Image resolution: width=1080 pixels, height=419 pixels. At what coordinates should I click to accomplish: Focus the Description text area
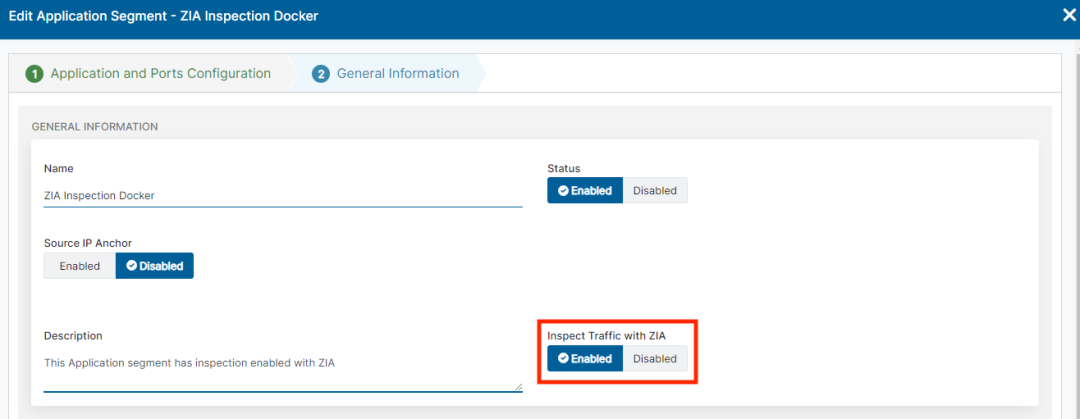pyautogui.click(x=282, y=368)
